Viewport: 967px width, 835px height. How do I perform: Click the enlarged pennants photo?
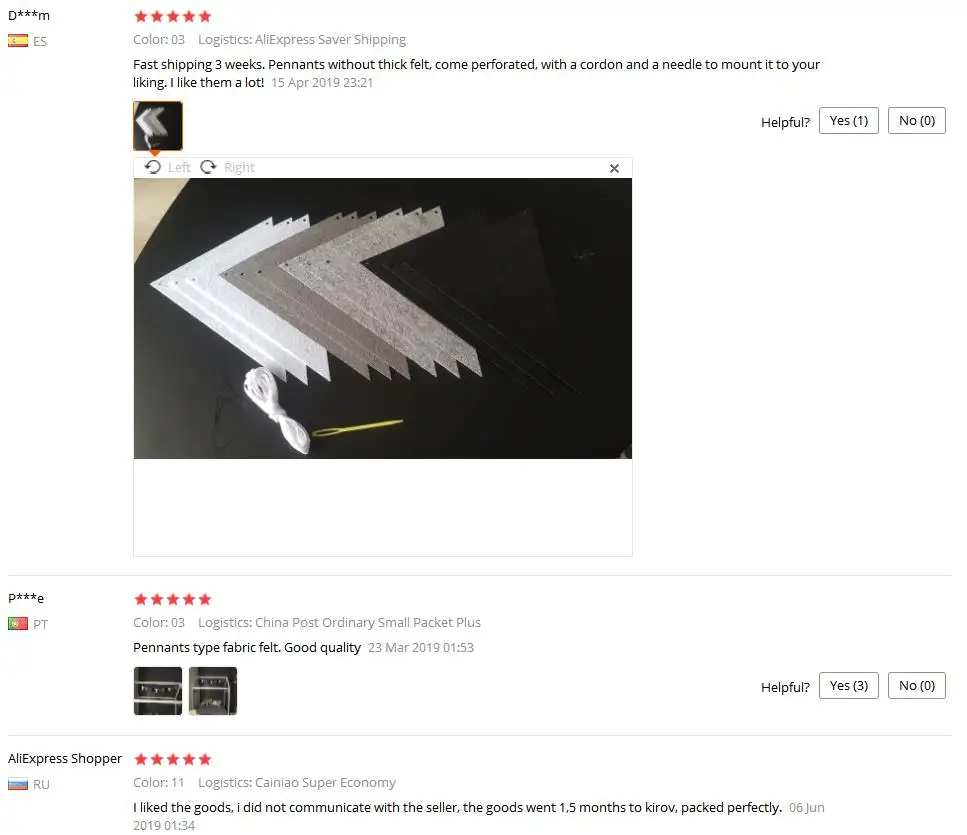click(x=383, y=318)
